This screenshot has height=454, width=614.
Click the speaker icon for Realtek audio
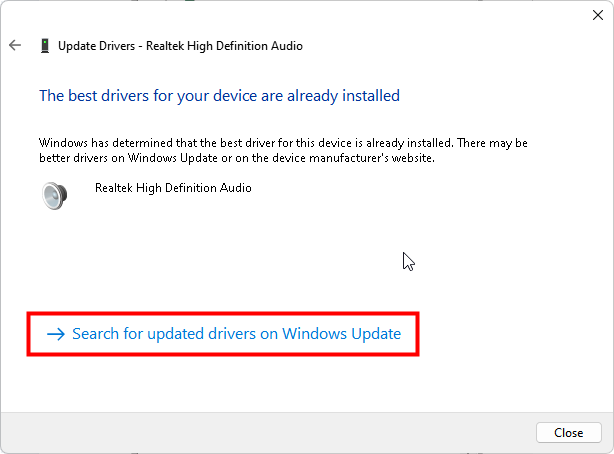[54, 195]
